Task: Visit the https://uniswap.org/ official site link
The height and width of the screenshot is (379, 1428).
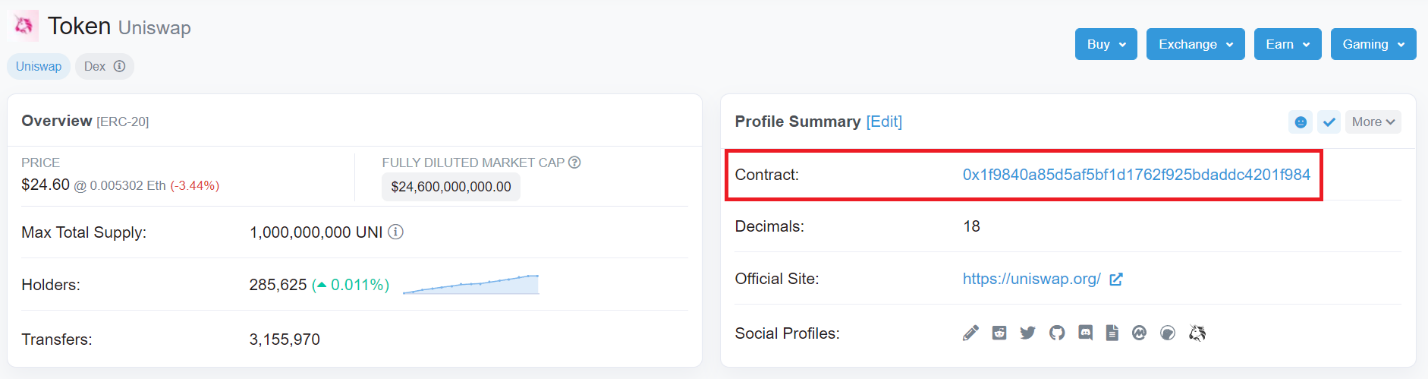Action: tap(1032, 279)
